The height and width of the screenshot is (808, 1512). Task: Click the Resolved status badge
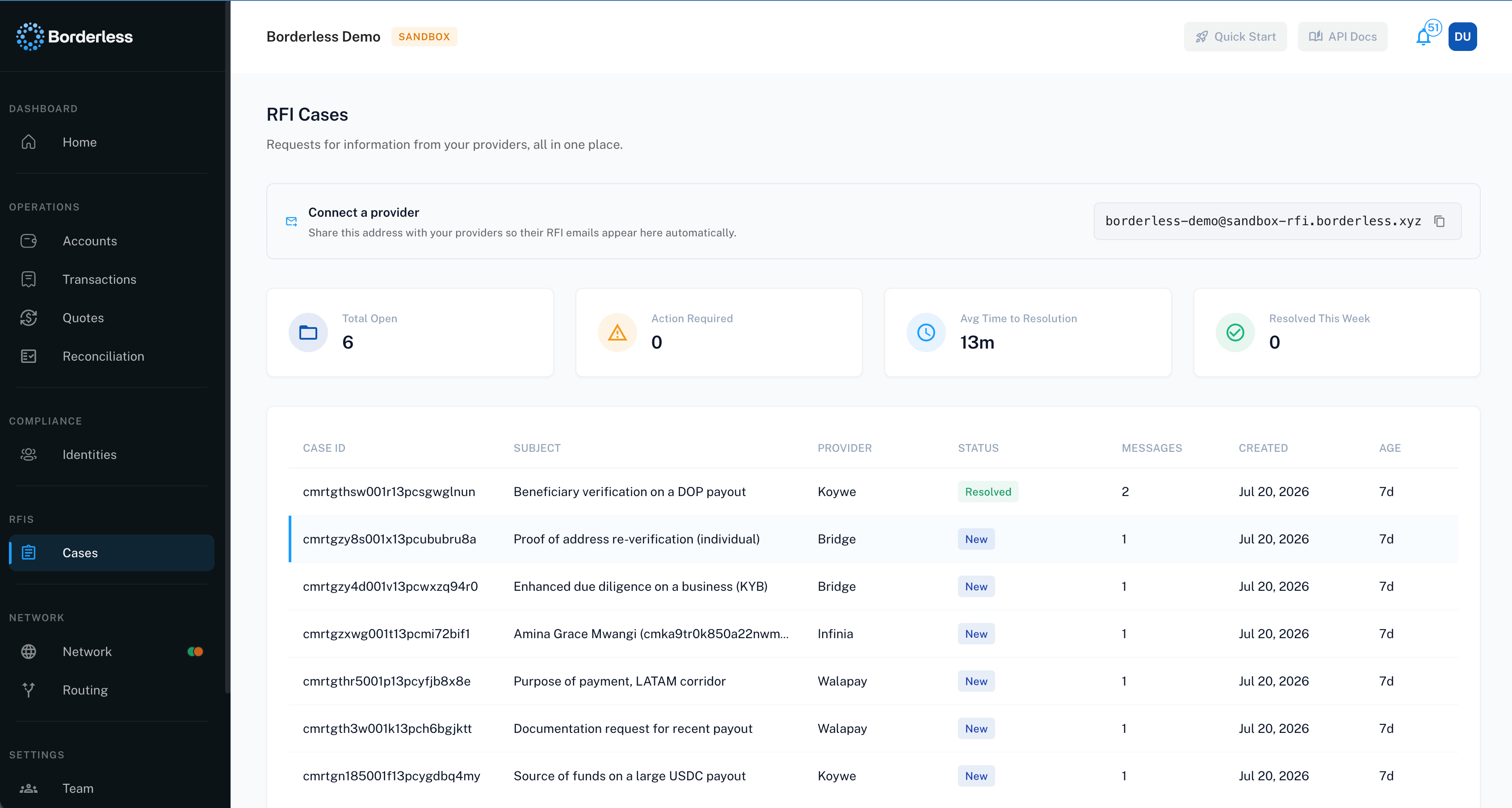988,492
